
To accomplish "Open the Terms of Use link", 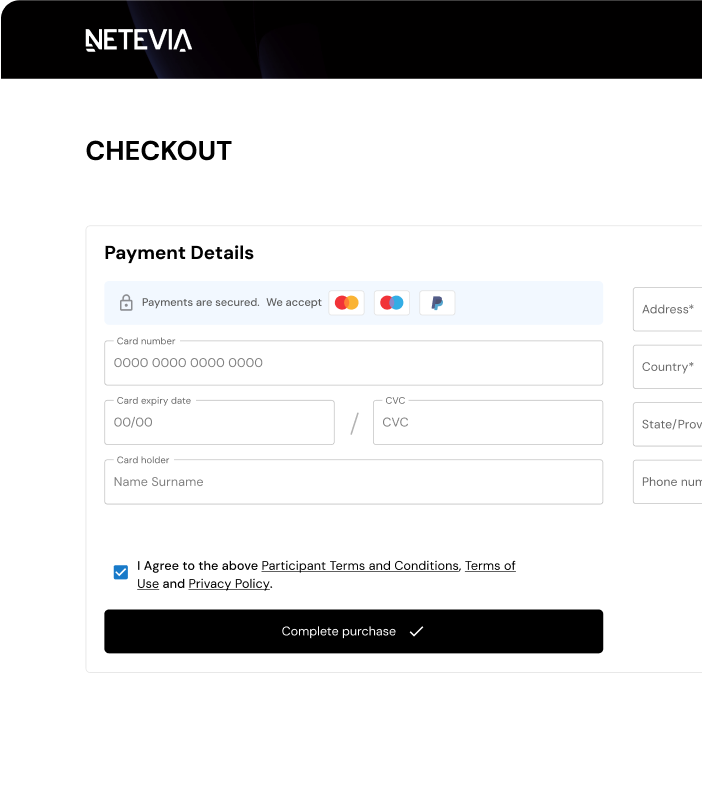I will tap(490, 566).
